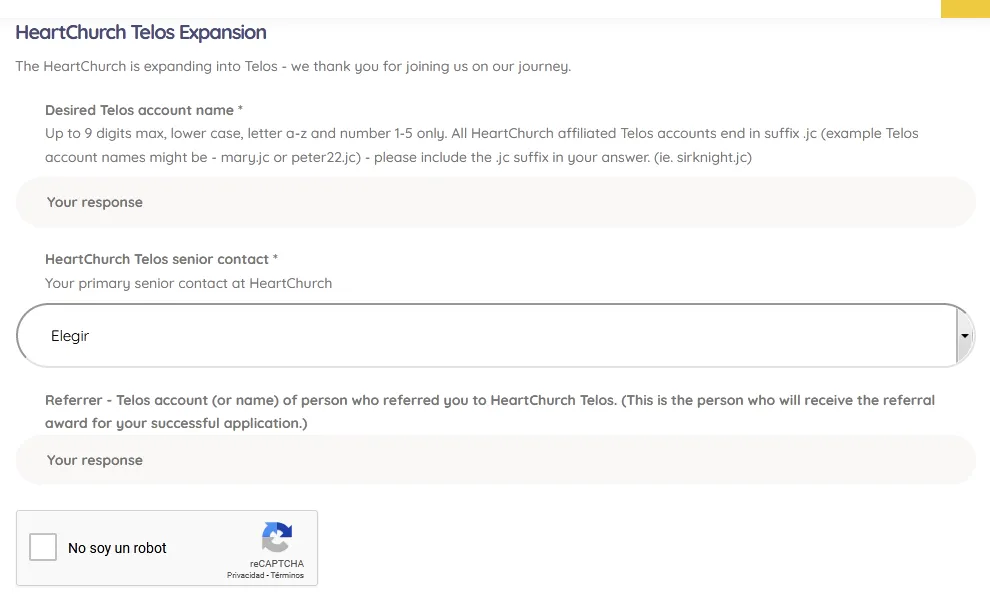Click the "HeartChurch Telos senior contact" label
The width and height of the screenshot is (990, 603).
pos(157,259)
